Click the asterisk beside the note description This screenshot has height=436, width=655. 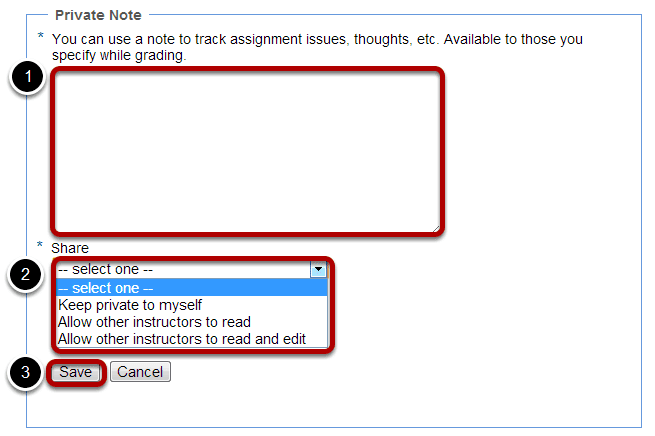tap(41, 36)
